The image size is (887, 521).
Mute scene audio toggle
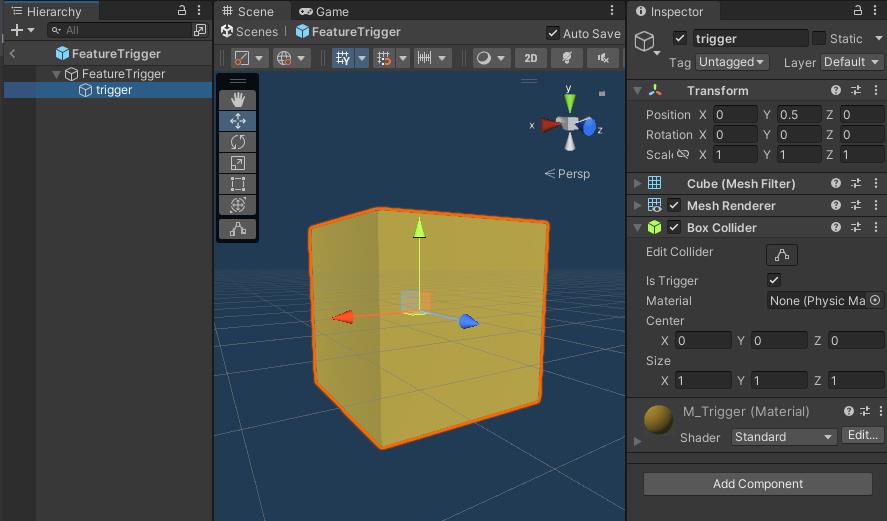(603, 58)
